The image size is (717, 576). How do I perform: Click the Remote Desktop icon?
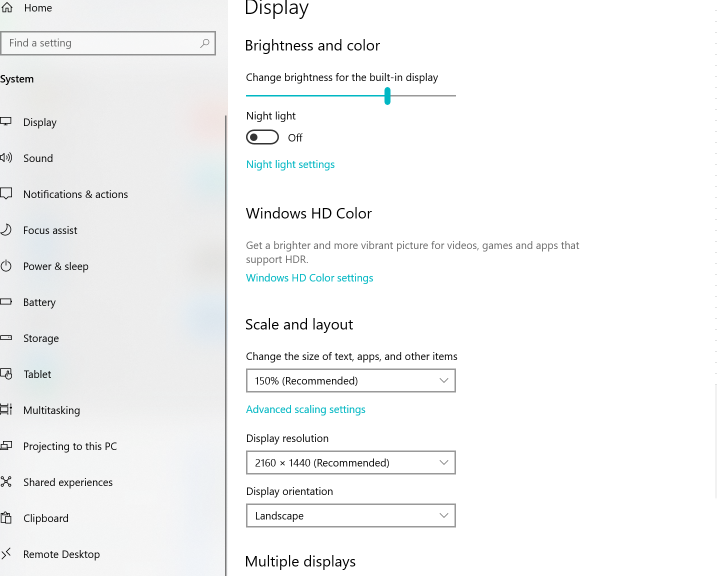tap(6, 554)
